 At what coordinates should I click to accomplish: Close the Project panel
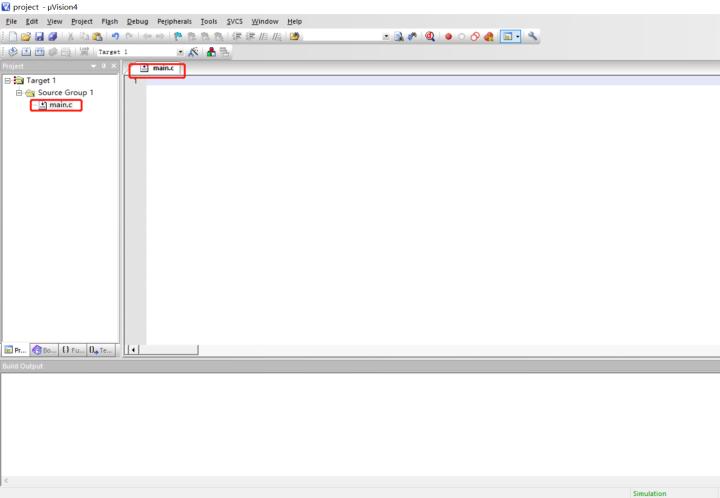pyautogui.click(x=114, y=66)
